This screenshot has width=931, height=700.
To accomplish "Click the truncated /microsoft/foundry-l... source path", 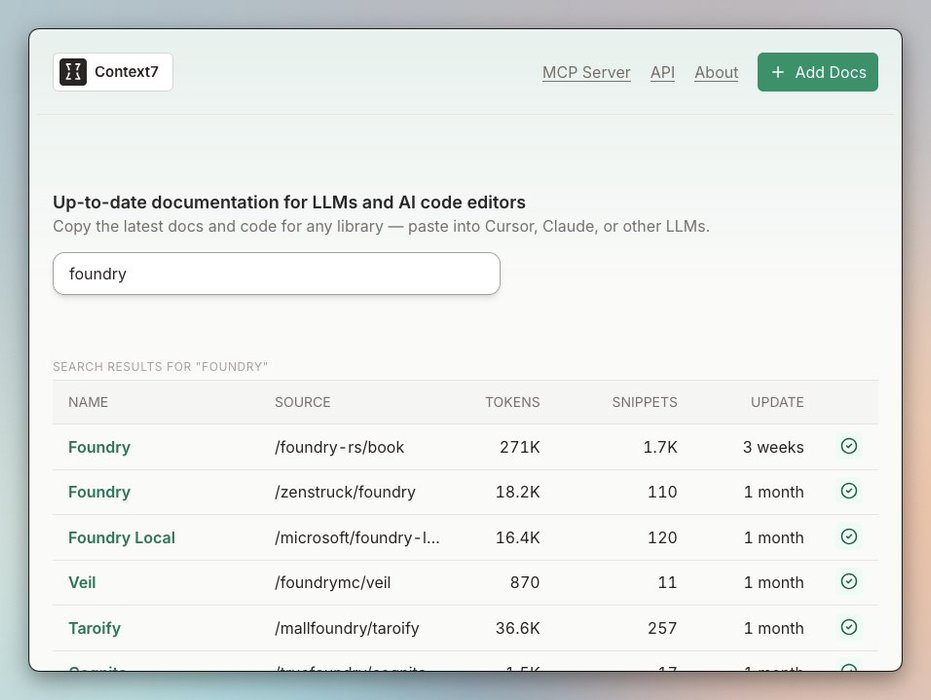I will [x=357, y=538].
